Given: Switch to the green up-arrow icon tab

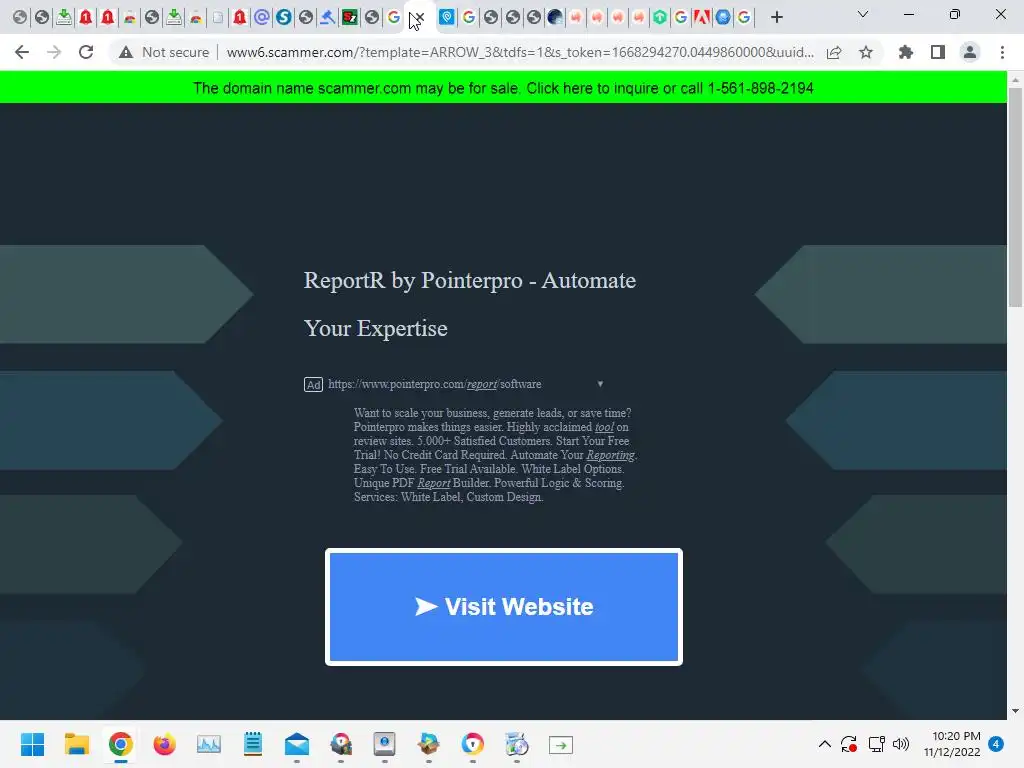Looking at the screenshot, I should 660,17.
